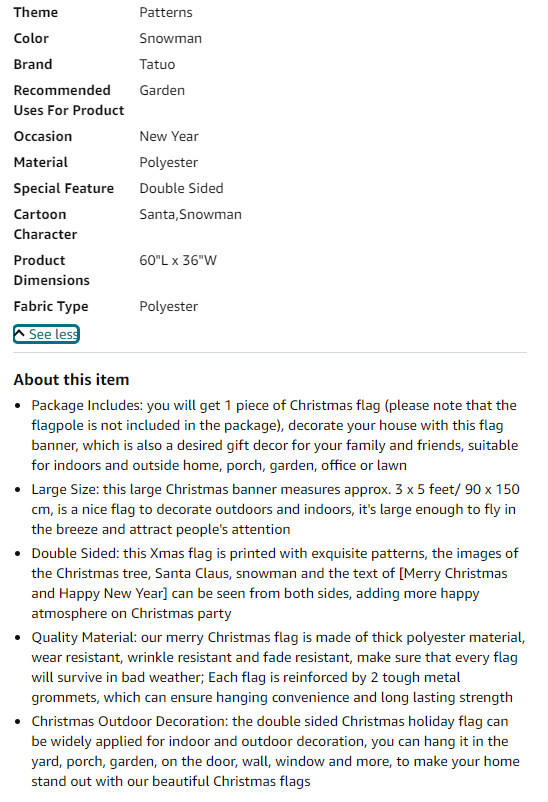
Task: Click the Double Sided special feature value
Action: pyautogui.click(x=181, y=189)
